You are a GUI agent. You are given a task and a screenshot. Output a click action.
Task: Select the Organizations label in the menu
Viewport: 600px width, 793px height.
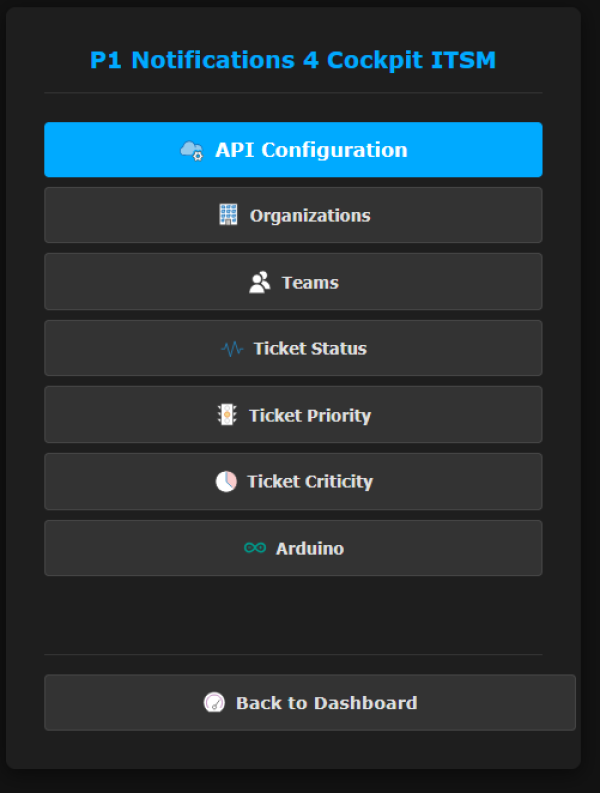click(x=310, y=216)
